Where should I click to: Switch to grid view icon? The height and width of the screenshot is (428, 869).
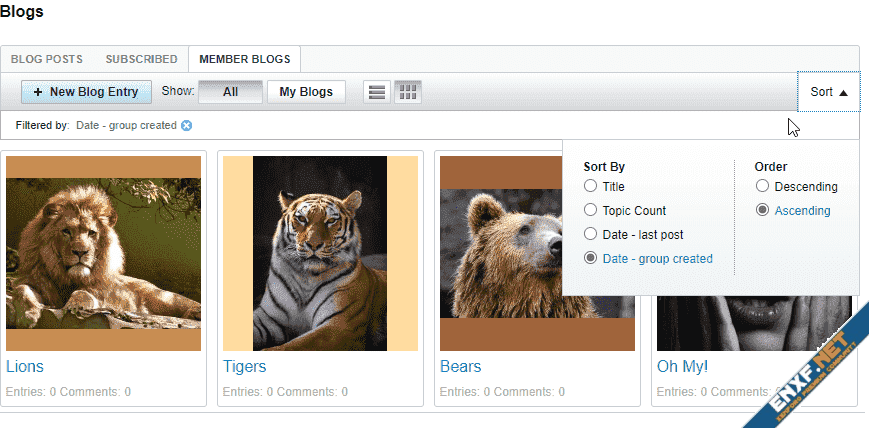[407, 92]
